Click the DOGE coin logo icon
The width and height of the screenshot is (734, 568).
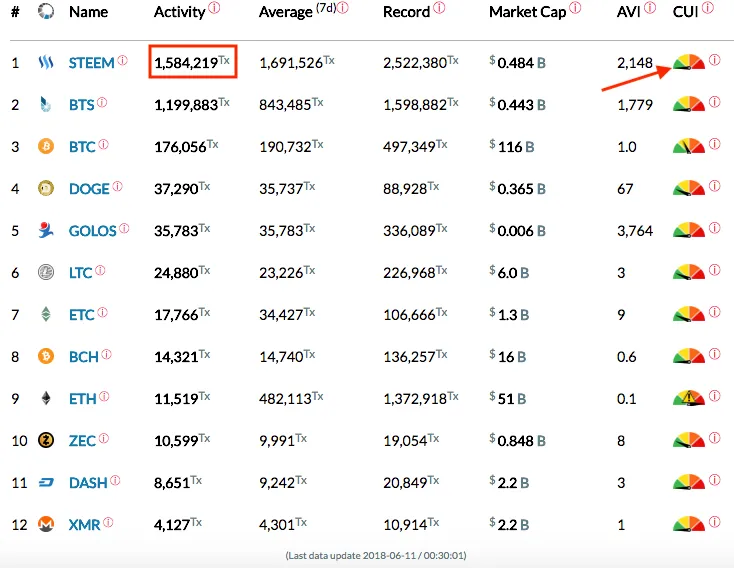coord(46,188)
